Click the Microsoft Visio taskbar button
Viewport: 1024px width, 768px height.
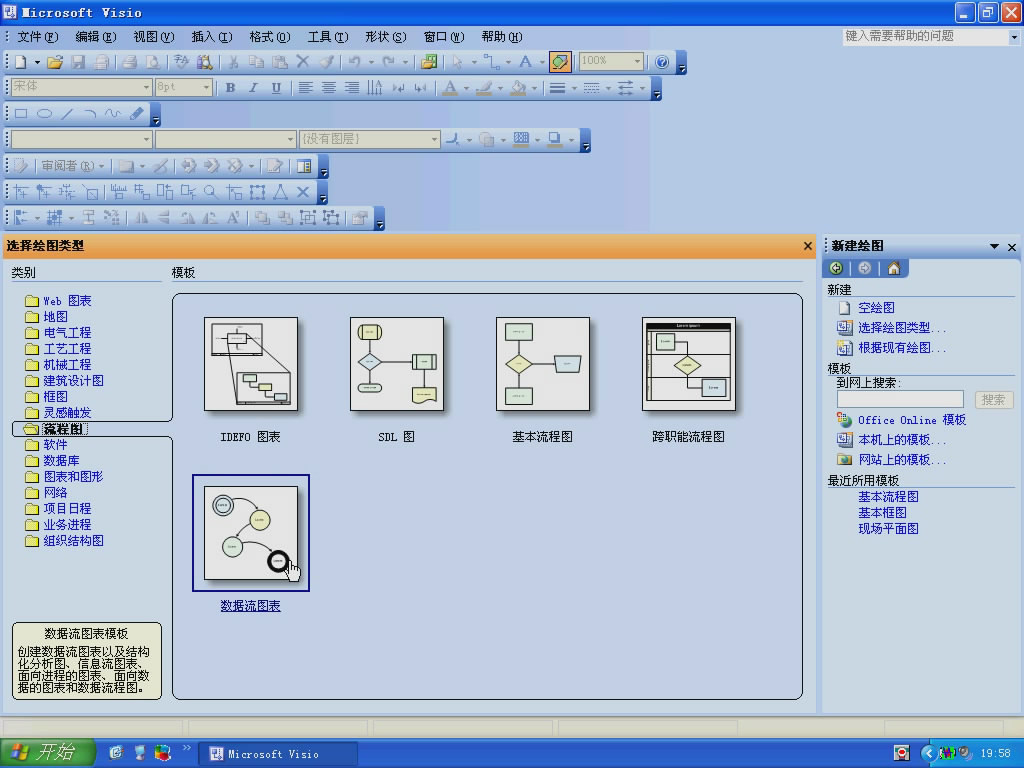pyautogui.click(x=280, y=754)
